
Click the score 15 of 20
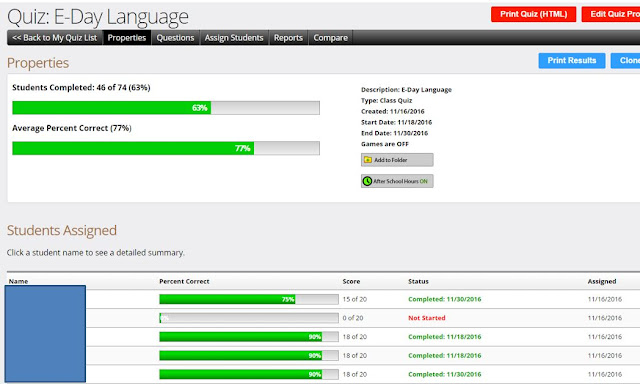point(355,299)
